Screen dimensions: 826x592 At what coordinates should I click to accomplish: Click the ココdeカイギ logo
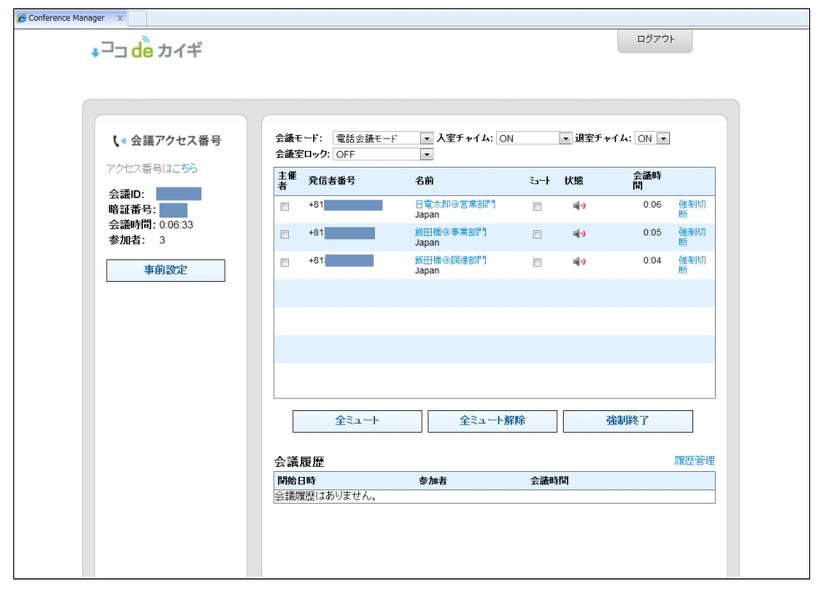pos(146,49)
